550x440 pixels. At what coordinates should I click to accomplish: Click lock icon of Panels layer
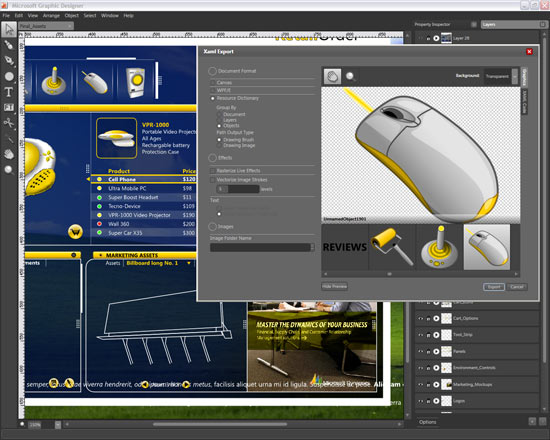point(428,352)
